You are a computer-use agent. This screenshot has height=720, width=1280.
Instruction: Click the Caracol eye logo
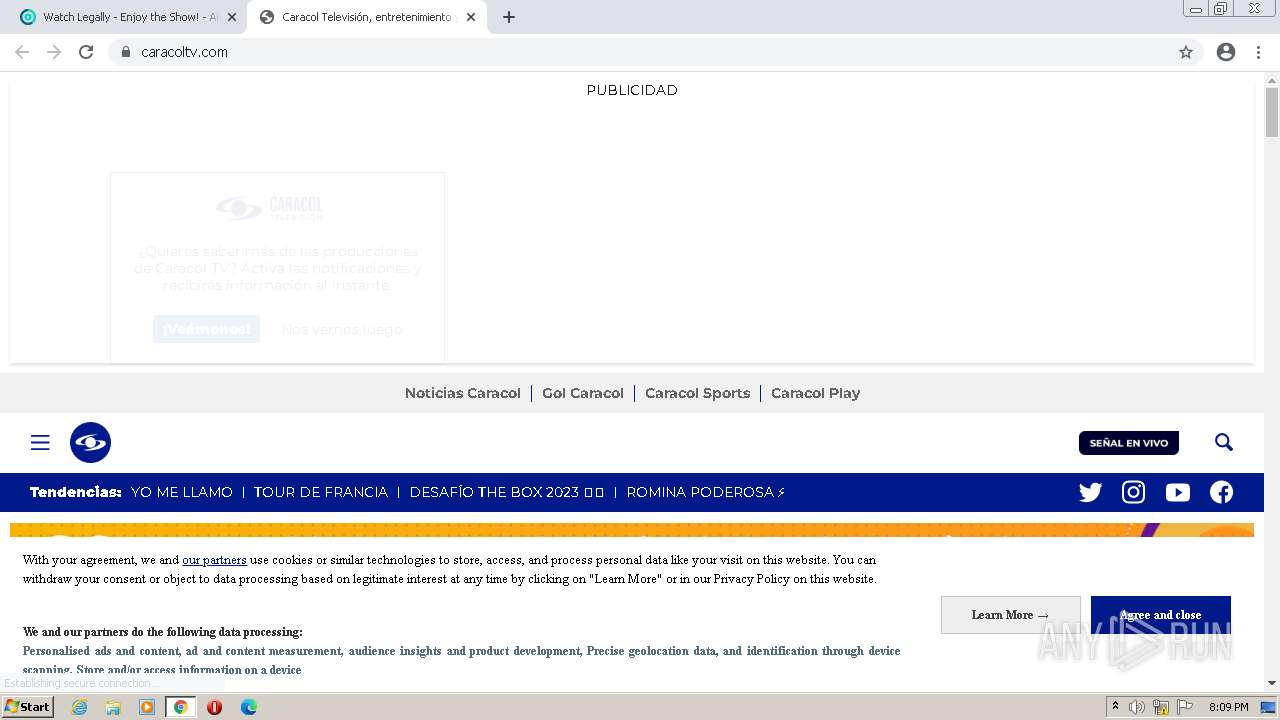click(90, 443)
